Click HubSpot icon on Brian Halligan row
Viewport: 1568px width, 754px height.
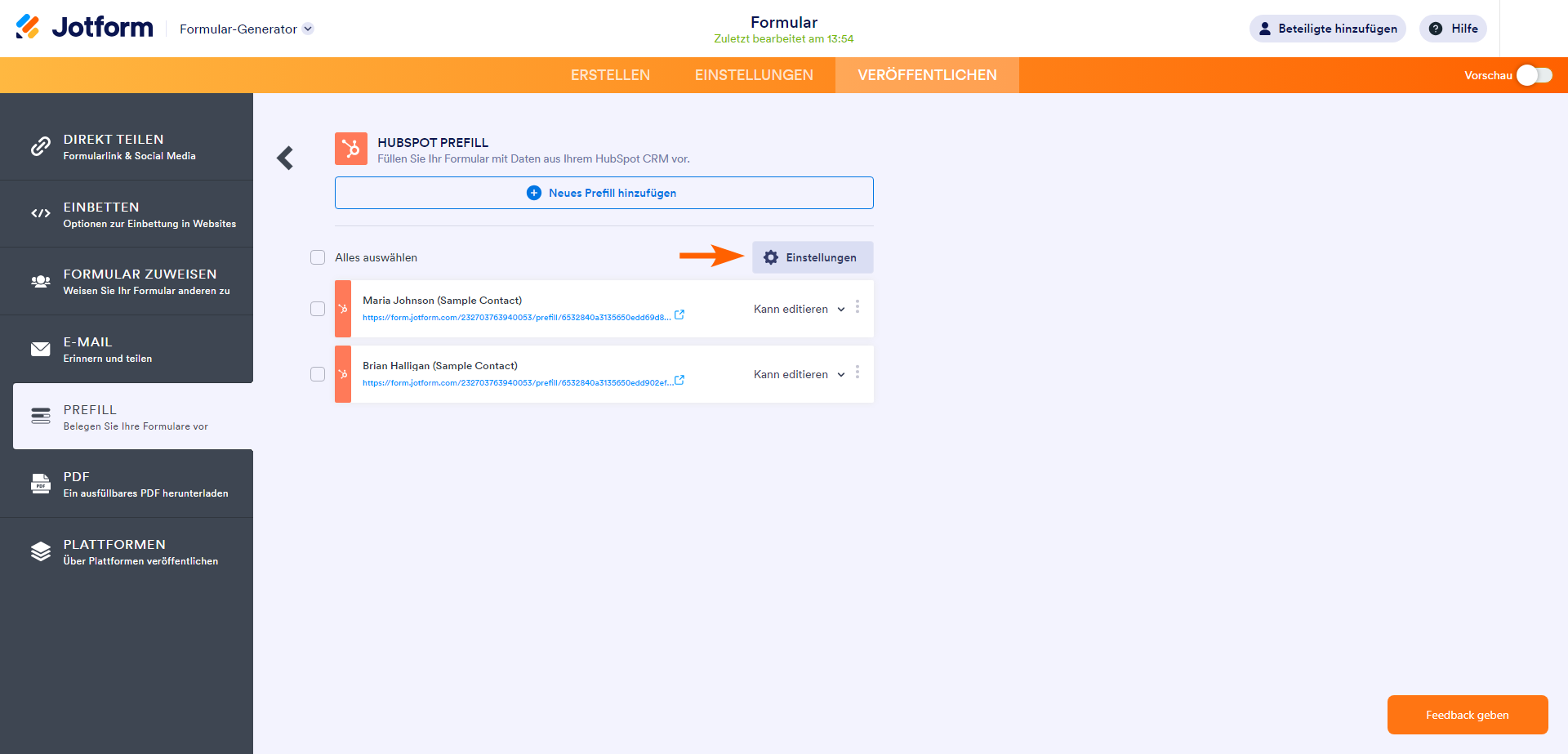[343, 374]
